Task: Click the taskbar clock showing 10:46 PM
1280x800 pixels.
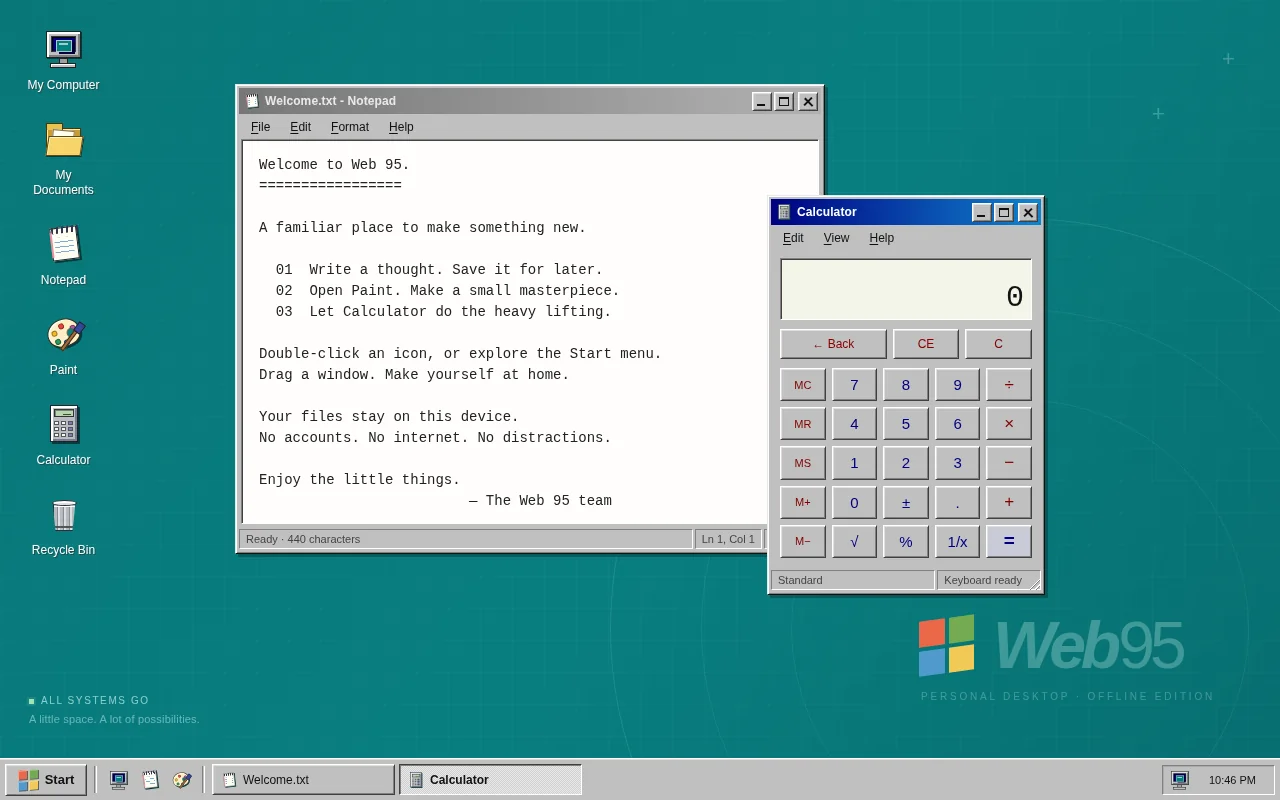Action: [x=1232, y=780]
